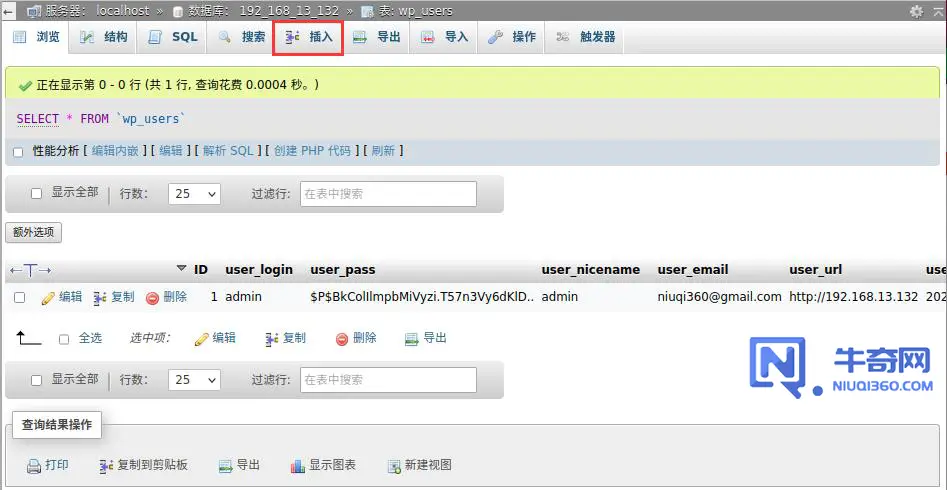Sort by user_email column header

coord(693,269)
